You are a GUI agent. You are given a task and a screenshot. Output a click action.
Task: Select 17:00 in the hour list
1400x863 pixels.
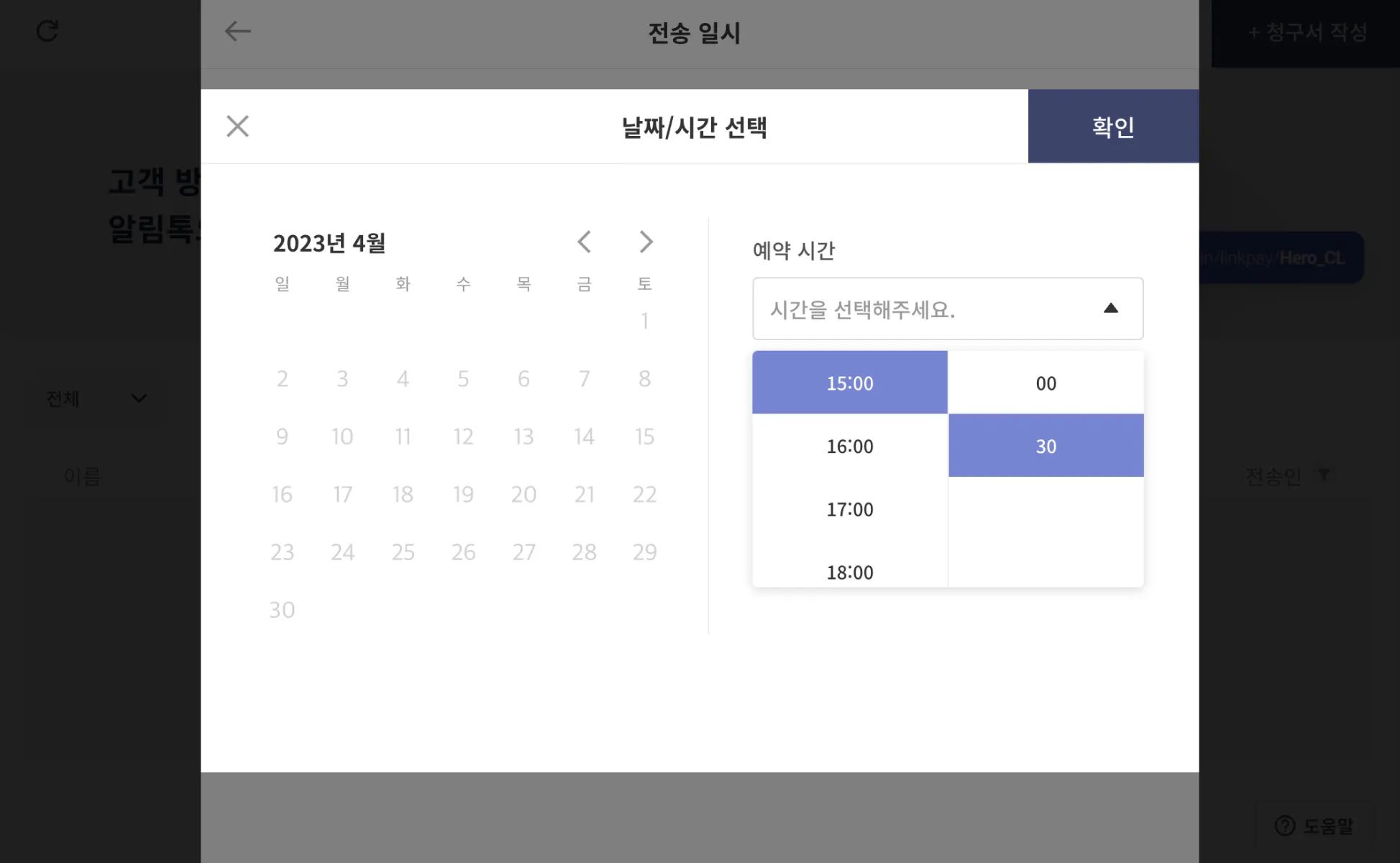[849, 509]
